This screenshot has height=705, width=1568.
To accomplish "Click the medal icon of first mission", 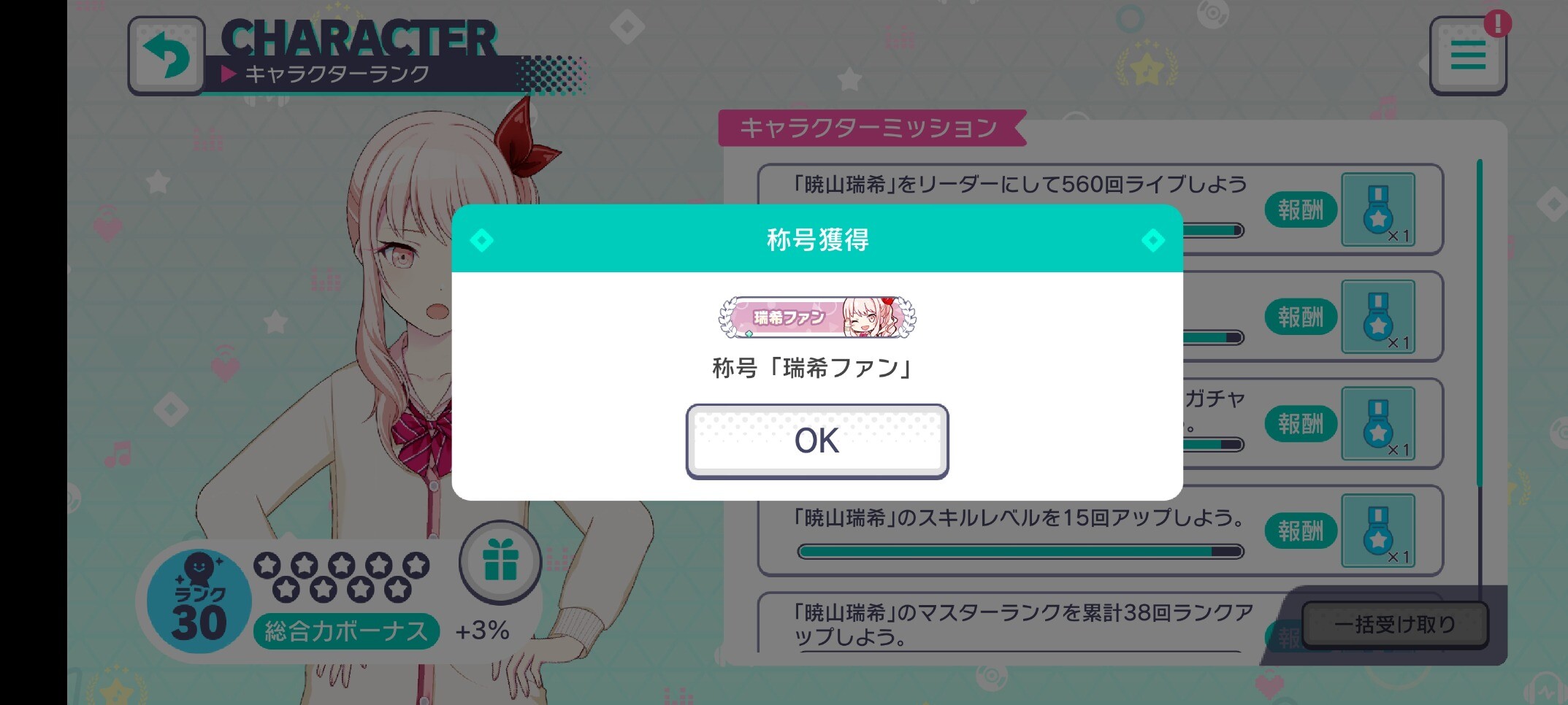I will click(1378, 209).
